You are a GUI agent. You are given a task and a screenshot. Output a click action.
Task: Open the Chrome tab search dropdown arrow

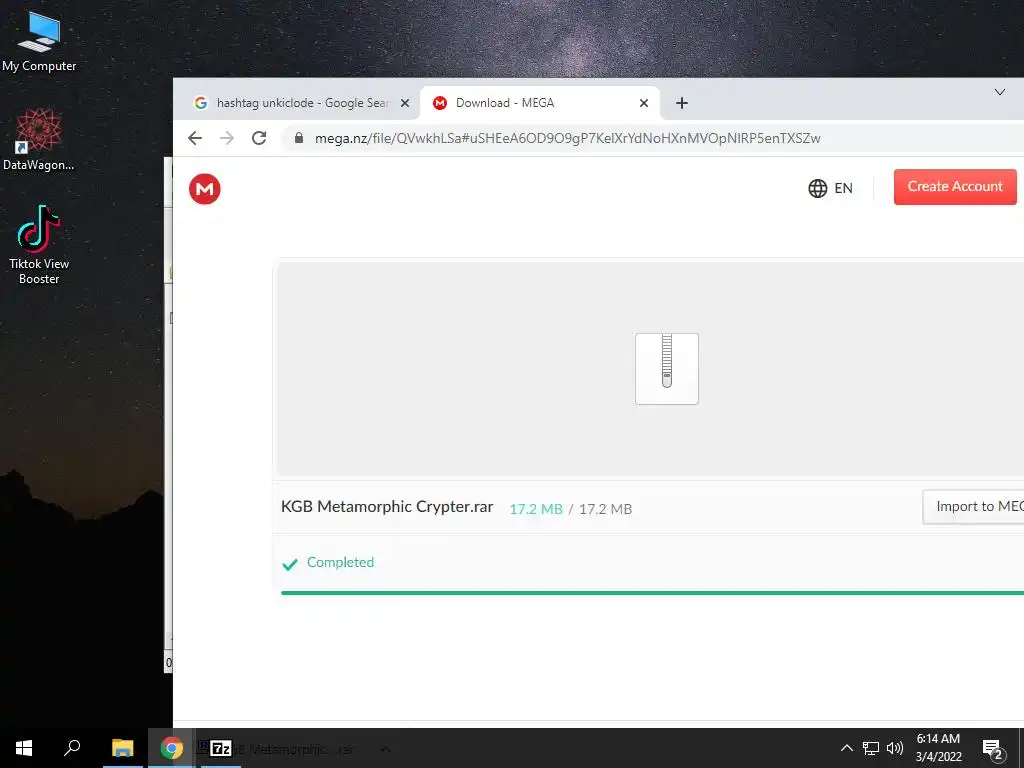1000,92
